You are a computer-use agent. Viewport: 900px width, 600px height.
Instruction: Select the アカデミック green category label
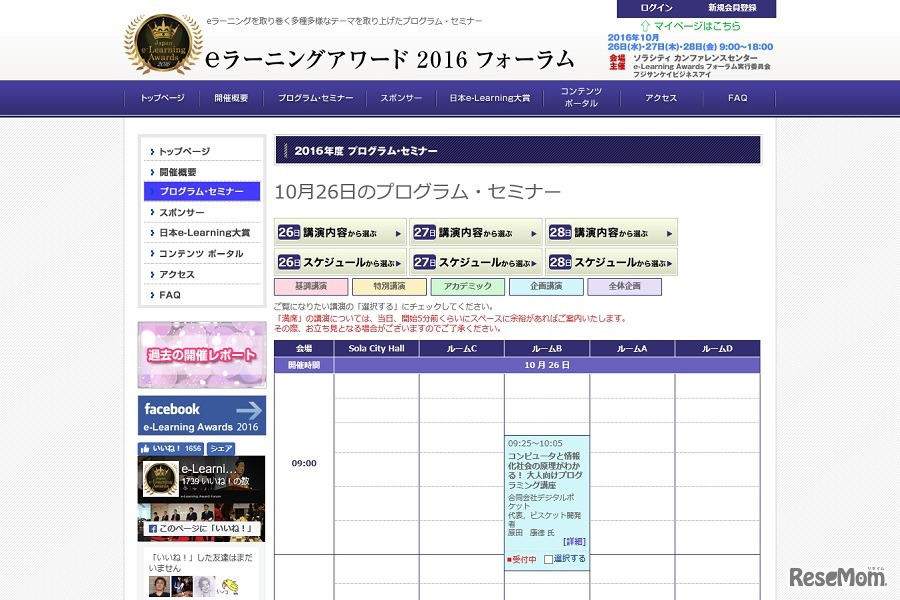(x=468, y=285)
